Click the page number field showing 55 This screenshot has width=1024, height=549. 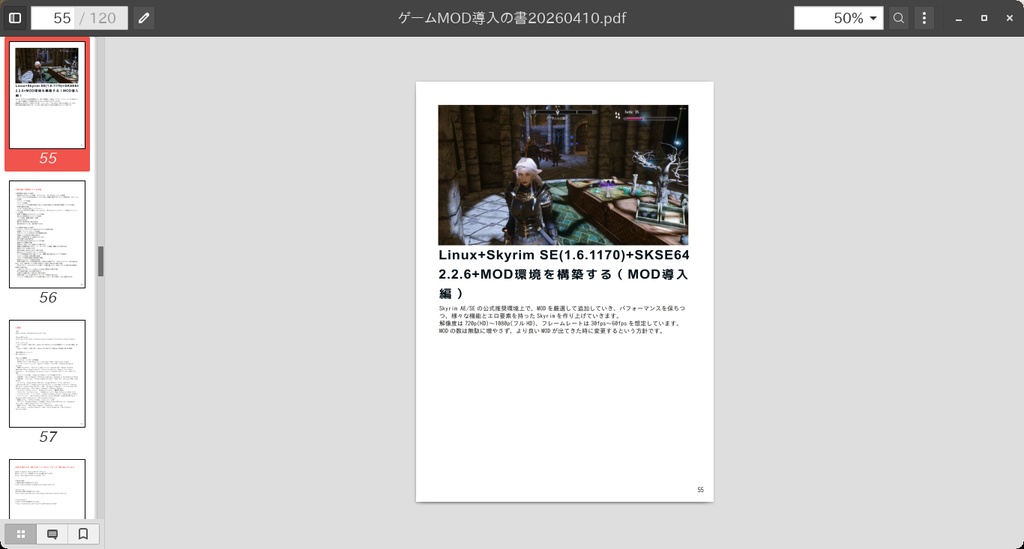(54, 18)
